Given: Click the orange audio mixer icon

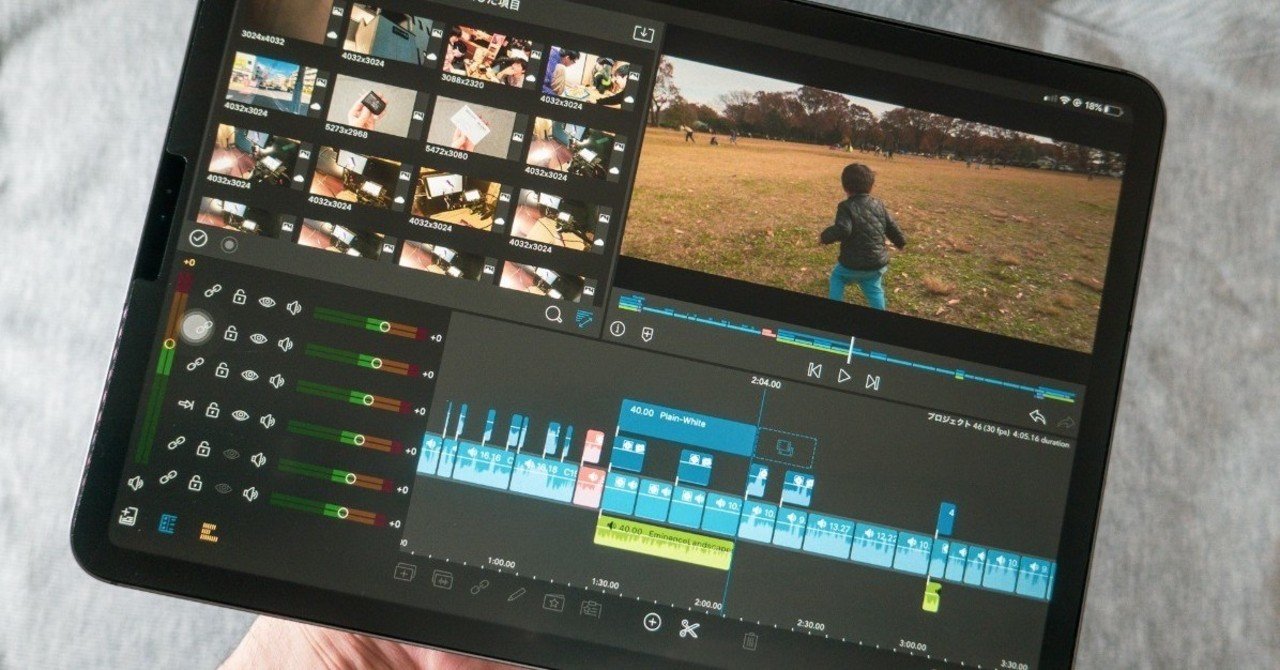Looking at the screenshot, I should [x=208, y=531].
